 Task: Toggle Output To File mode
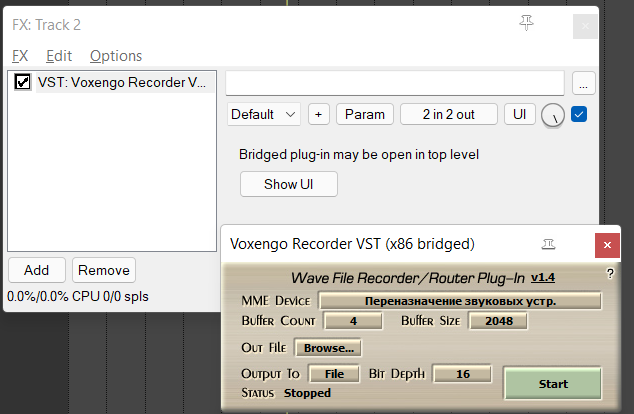[x=334, y=373]
